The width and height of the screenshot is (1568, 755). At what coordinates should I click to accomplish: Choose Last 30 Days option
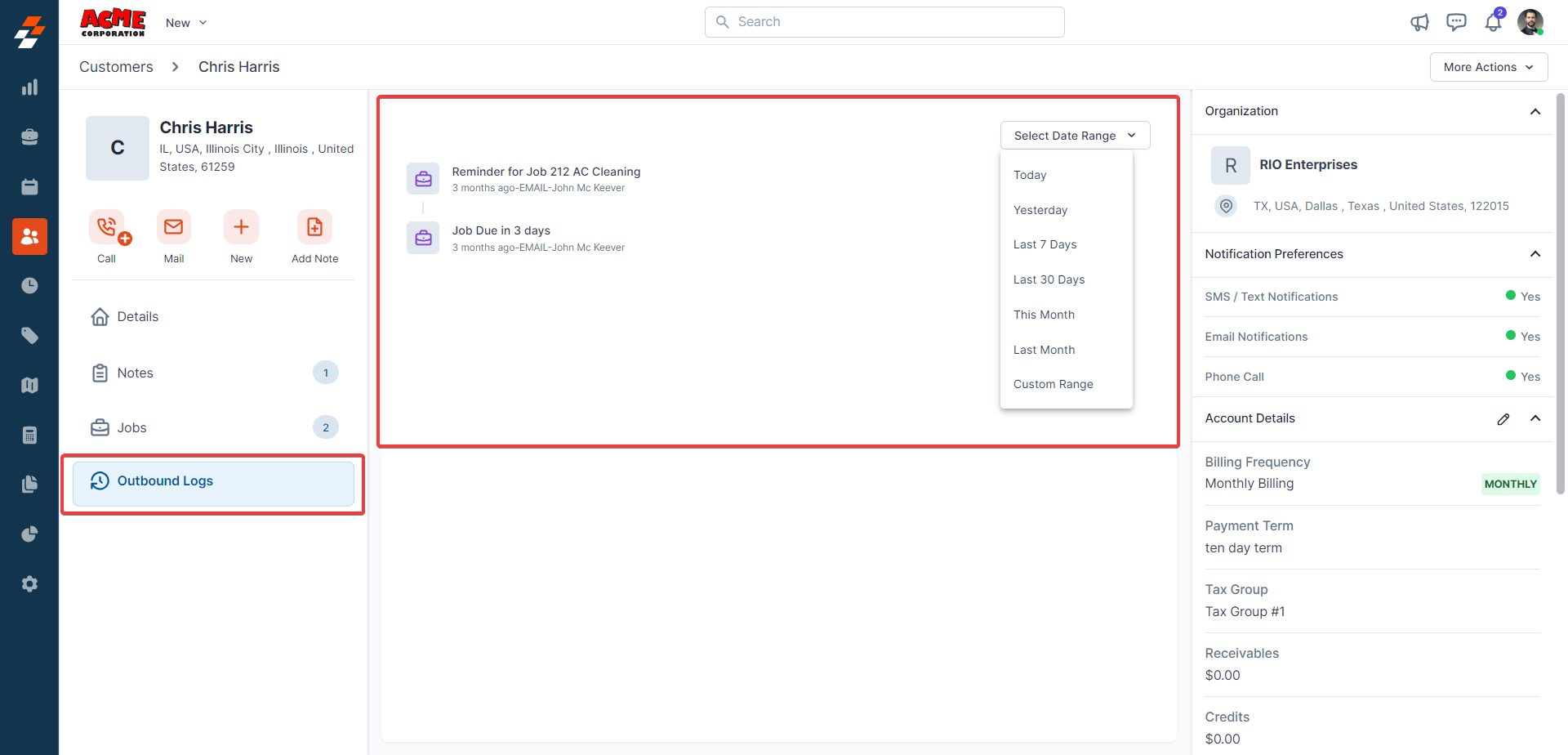(x=1067, y=279)
